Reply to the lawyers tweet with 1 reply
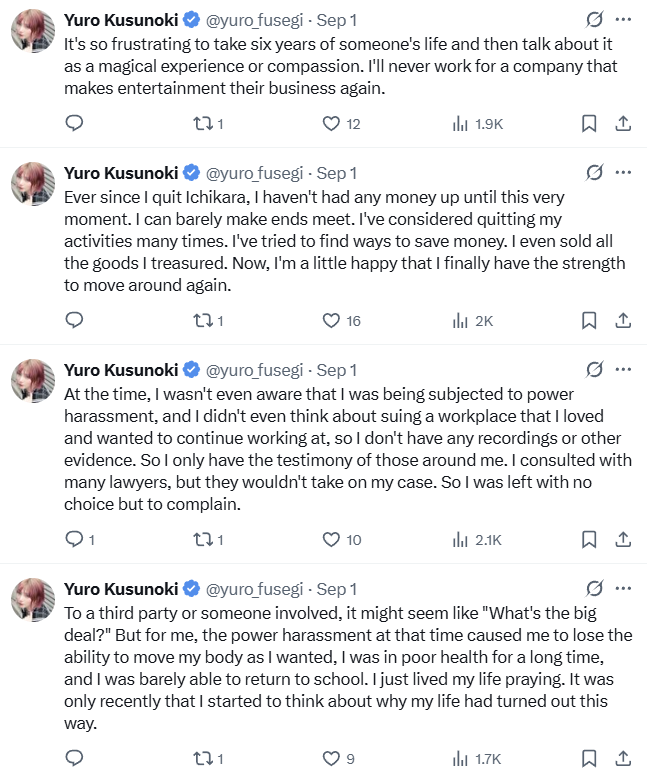This screenshot has height=777, width=647. [x=74, y=540]
